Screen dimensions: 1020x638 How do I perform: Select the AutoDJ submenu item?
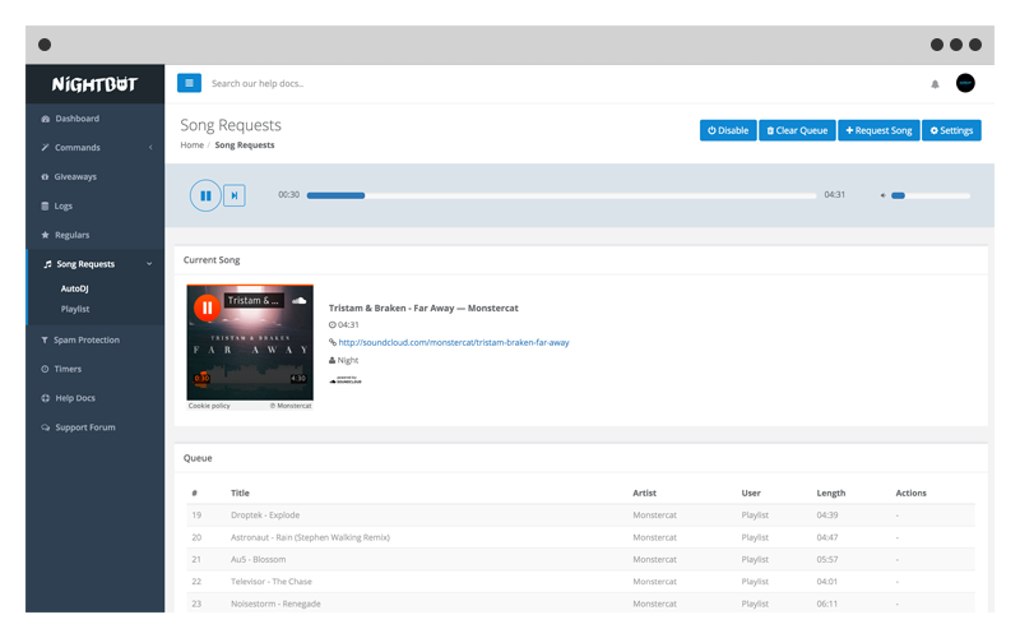75,289
